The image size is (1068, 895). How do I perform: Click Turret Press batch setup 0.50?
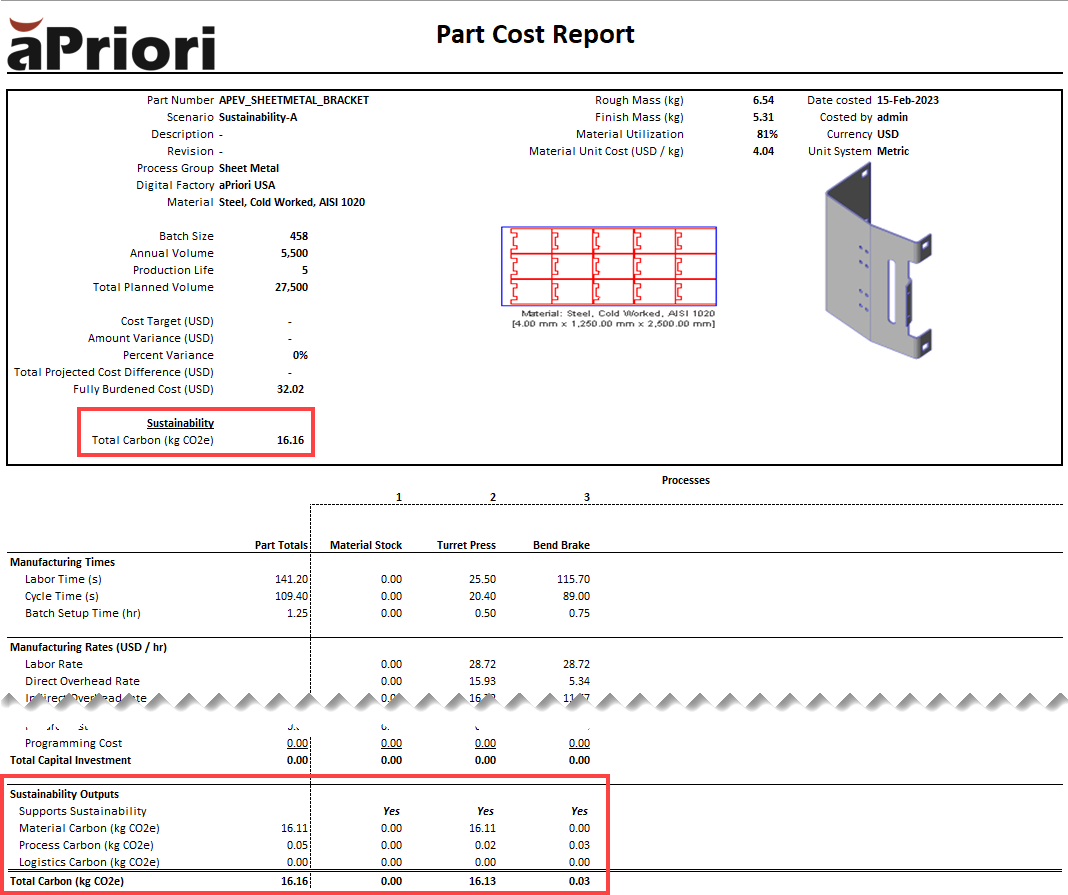(485, 613)
